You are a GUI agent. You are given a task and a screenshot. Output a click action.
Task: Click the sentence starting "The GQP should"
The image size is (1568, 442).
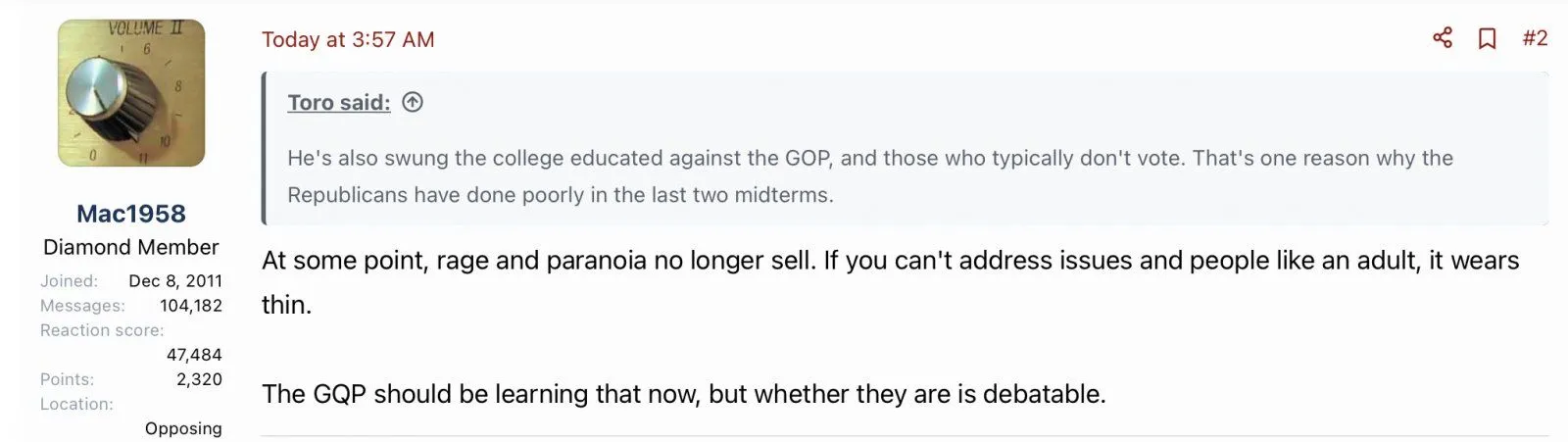tap(683, 394)
